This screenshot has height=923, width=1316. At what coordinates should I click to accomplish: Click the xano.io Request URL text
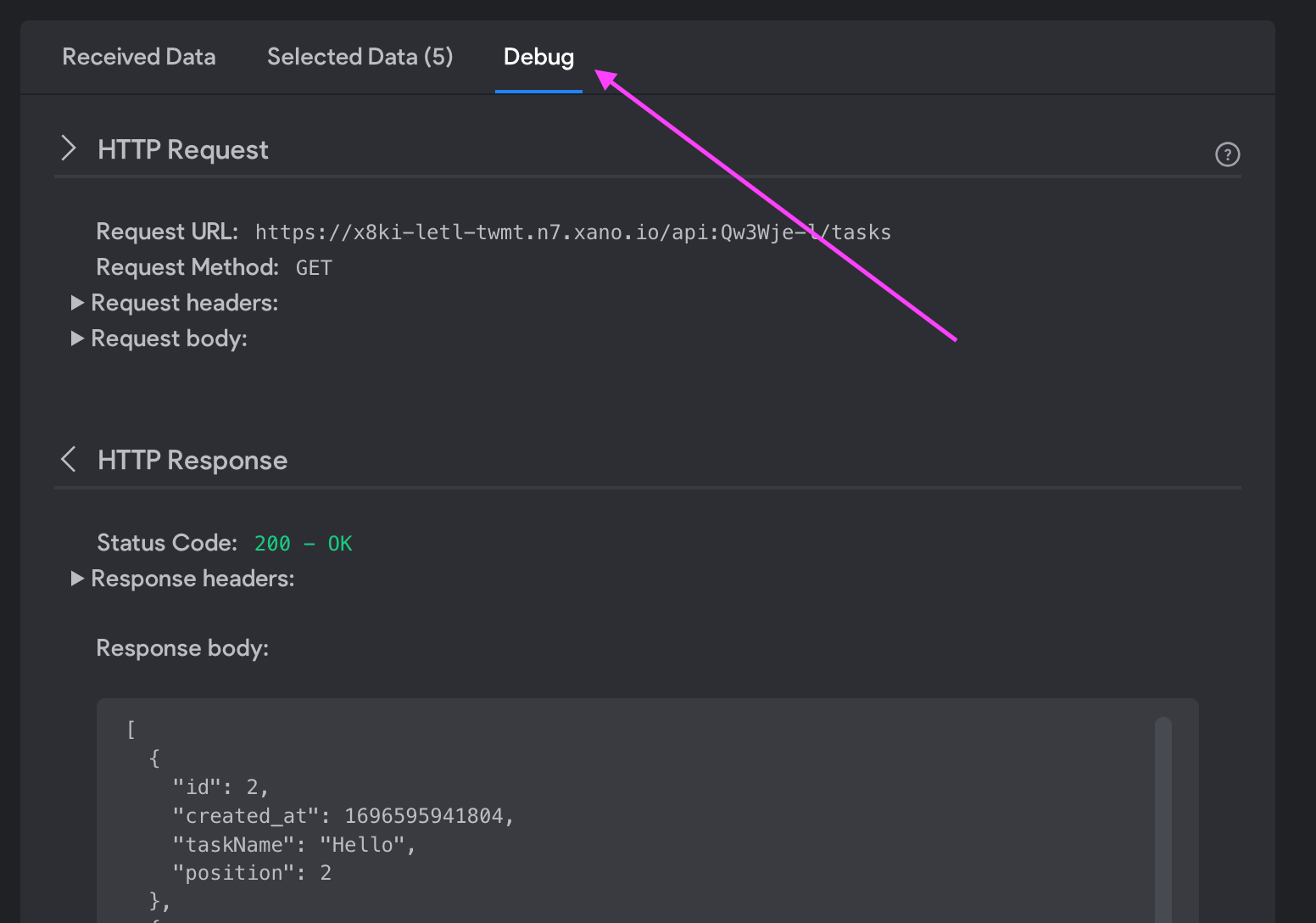(573, 232)
